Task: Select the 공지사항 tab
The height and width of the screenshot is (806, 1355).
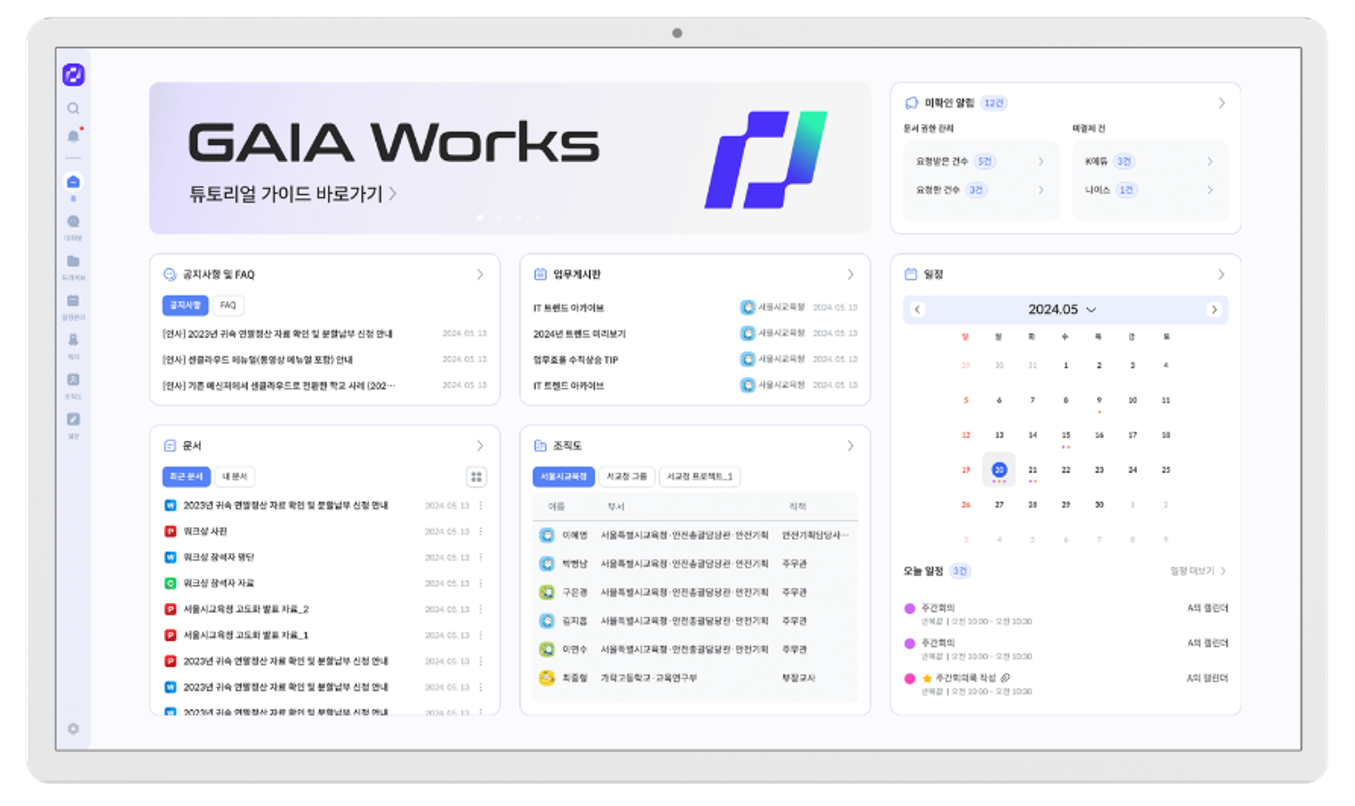Action: tap(185, 305)
